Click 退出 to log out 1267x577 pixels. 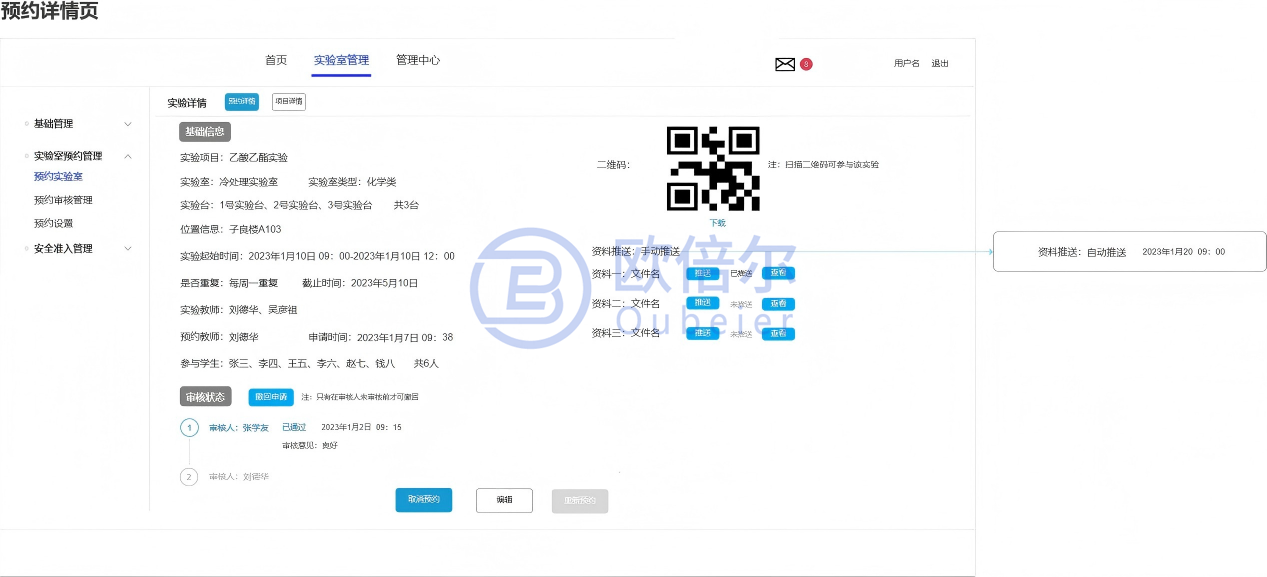pyautogui.click(x=940, y=64)
